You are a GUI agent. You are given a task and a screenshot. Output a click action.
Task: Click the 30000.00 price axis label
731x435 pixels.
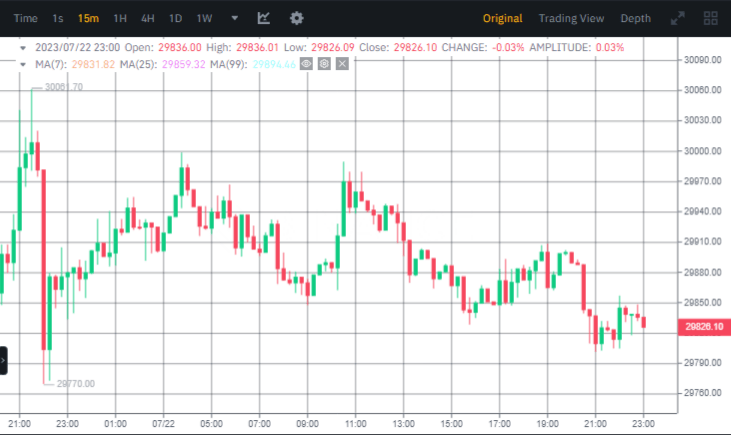pyautogui.click(x=702, y=151)
